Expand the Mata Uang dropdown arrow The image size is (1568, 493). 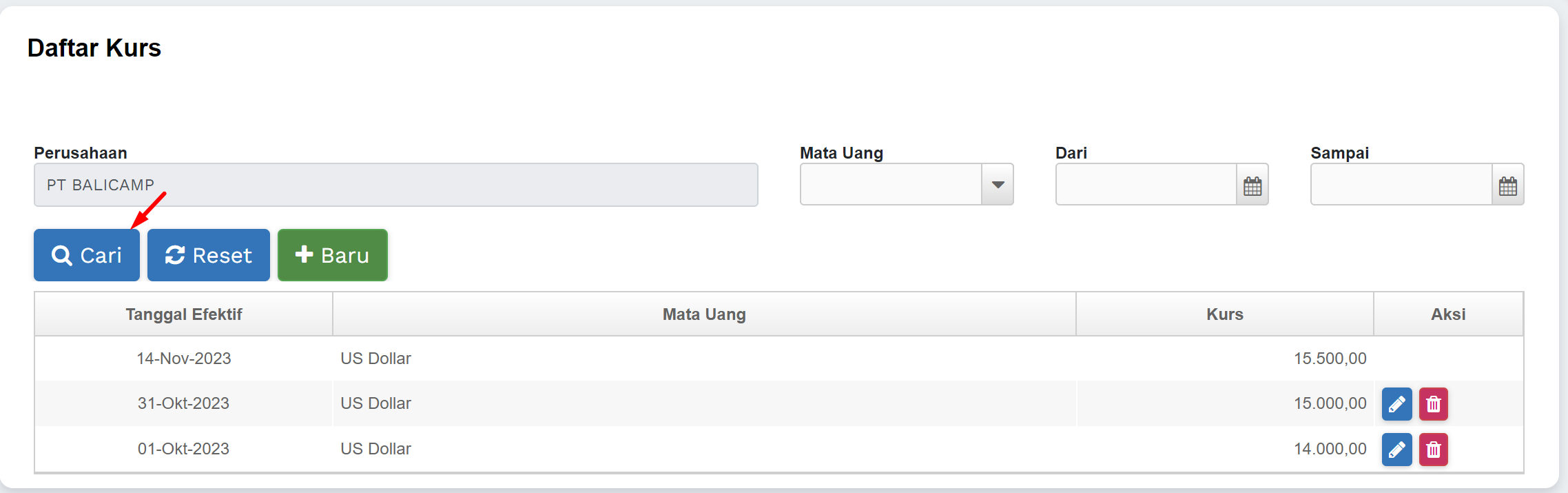tap(997, 185)
